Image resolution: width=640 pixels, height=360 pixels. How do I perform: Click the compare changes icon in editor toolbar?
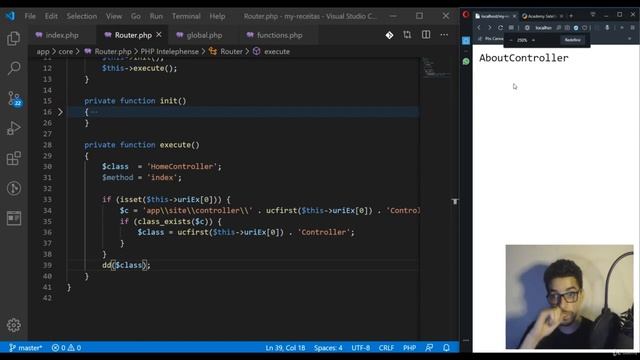[407, 35]
